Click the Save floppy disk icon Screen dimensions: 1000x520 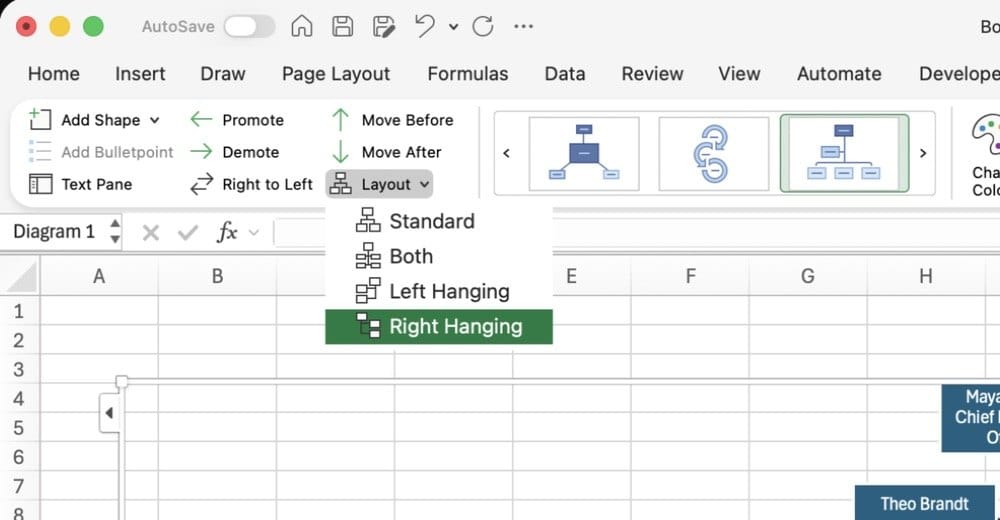tap(342, 26)
